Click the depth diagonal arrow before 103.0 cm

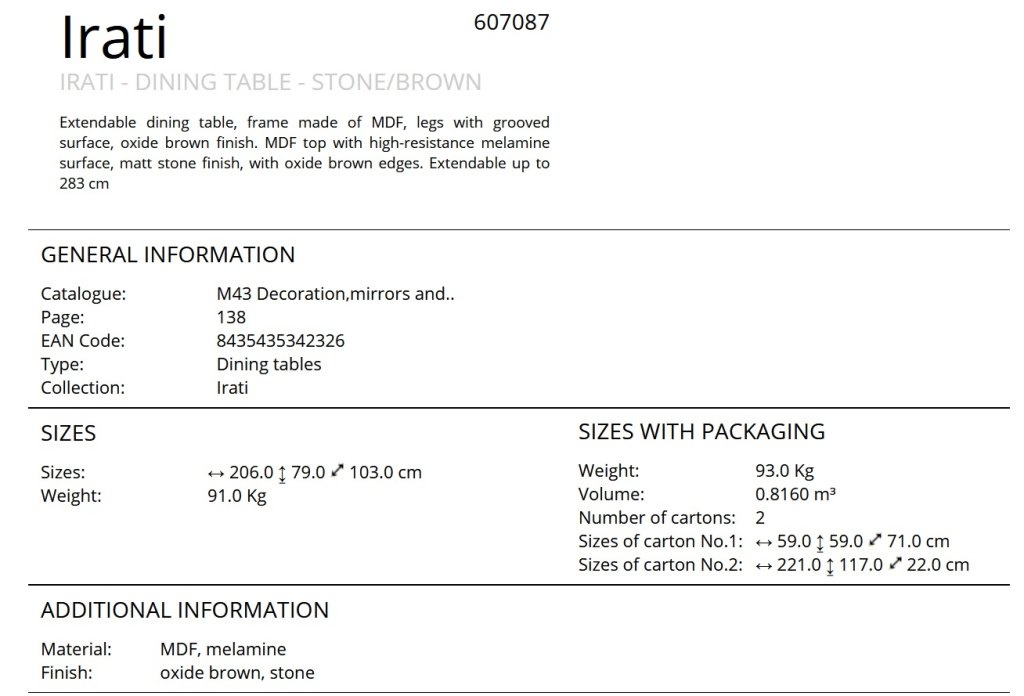pos(337,470)
